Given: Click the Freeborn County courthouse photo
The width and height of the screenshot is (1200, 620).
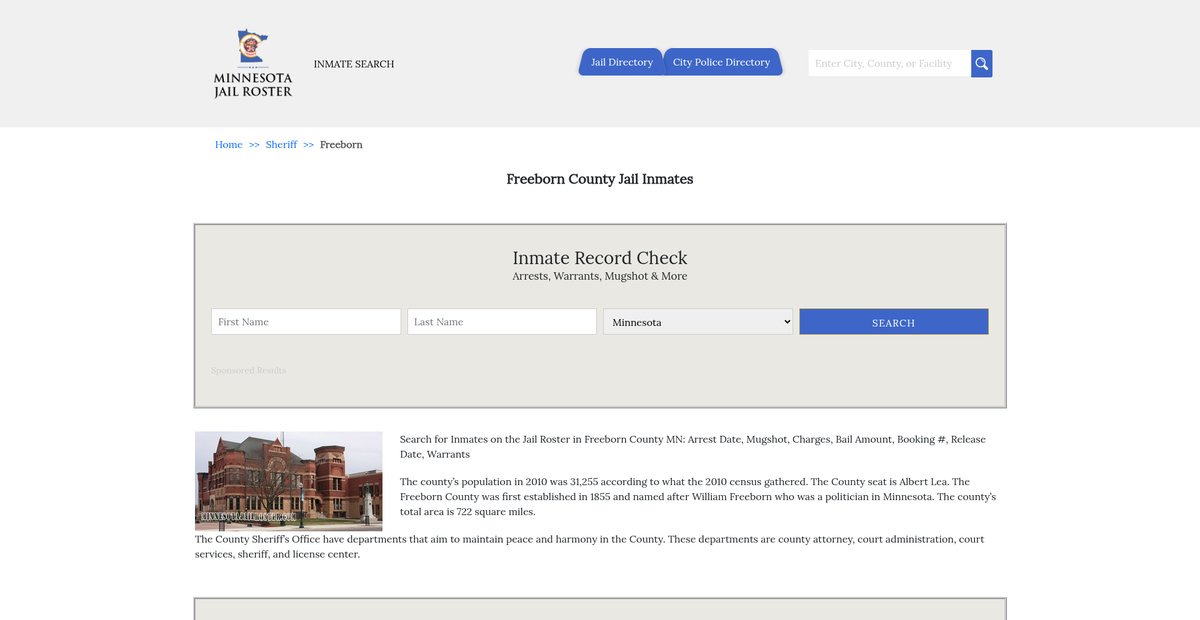Looking at the screenshot, I should 288,481.
